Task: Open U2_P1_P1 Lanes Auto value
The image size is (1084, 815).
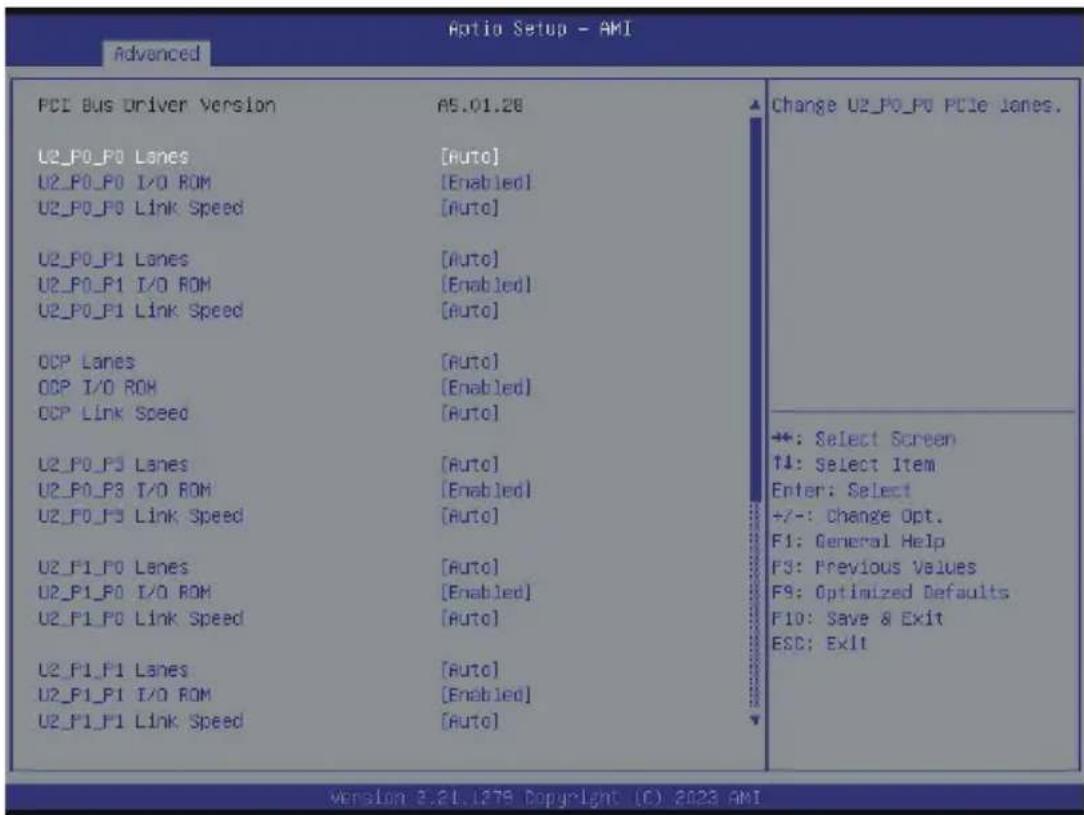Action: coord(469,669)
